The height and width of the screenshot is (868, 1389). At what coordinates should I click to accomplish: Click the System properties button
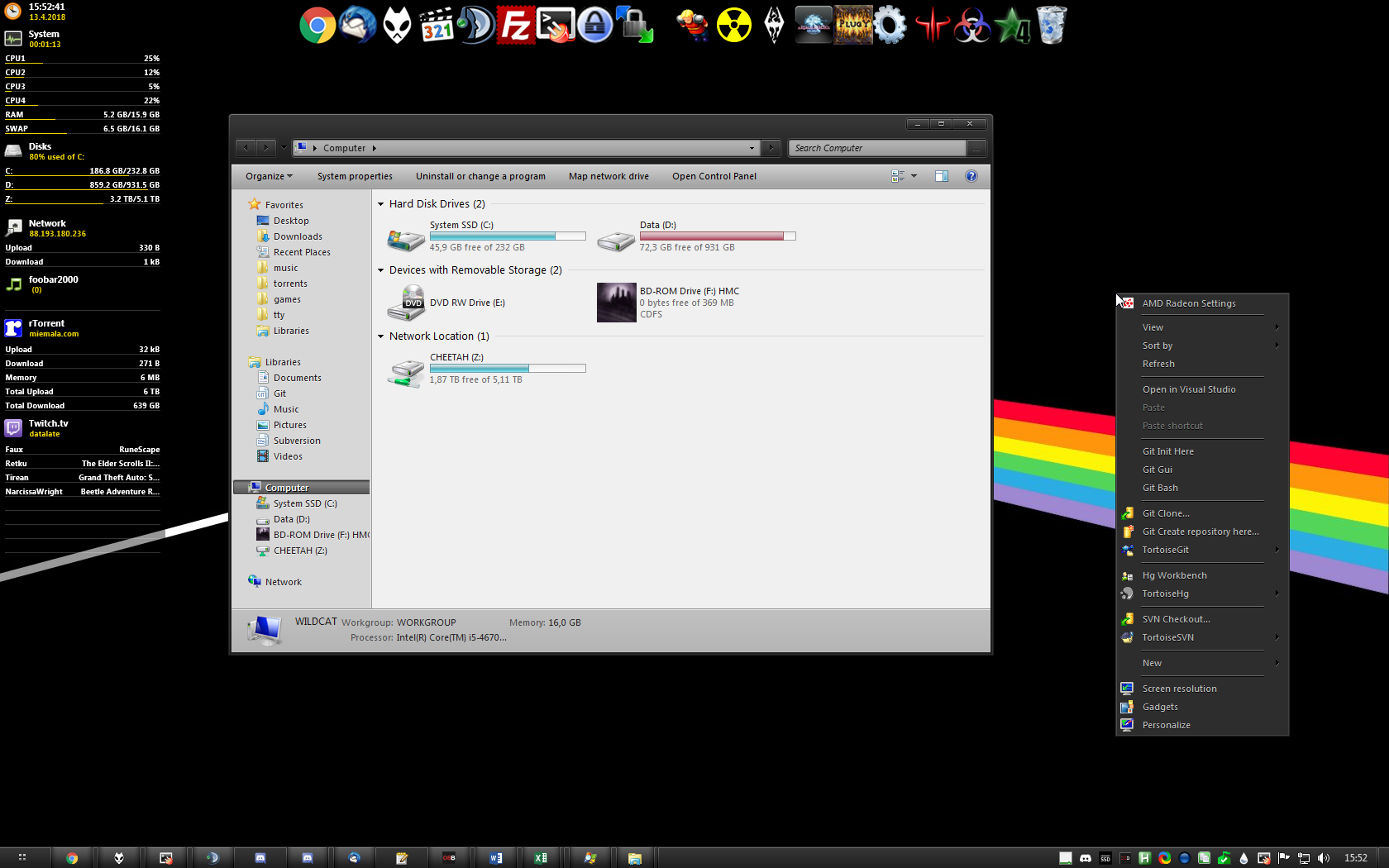(x=355, y=176)
